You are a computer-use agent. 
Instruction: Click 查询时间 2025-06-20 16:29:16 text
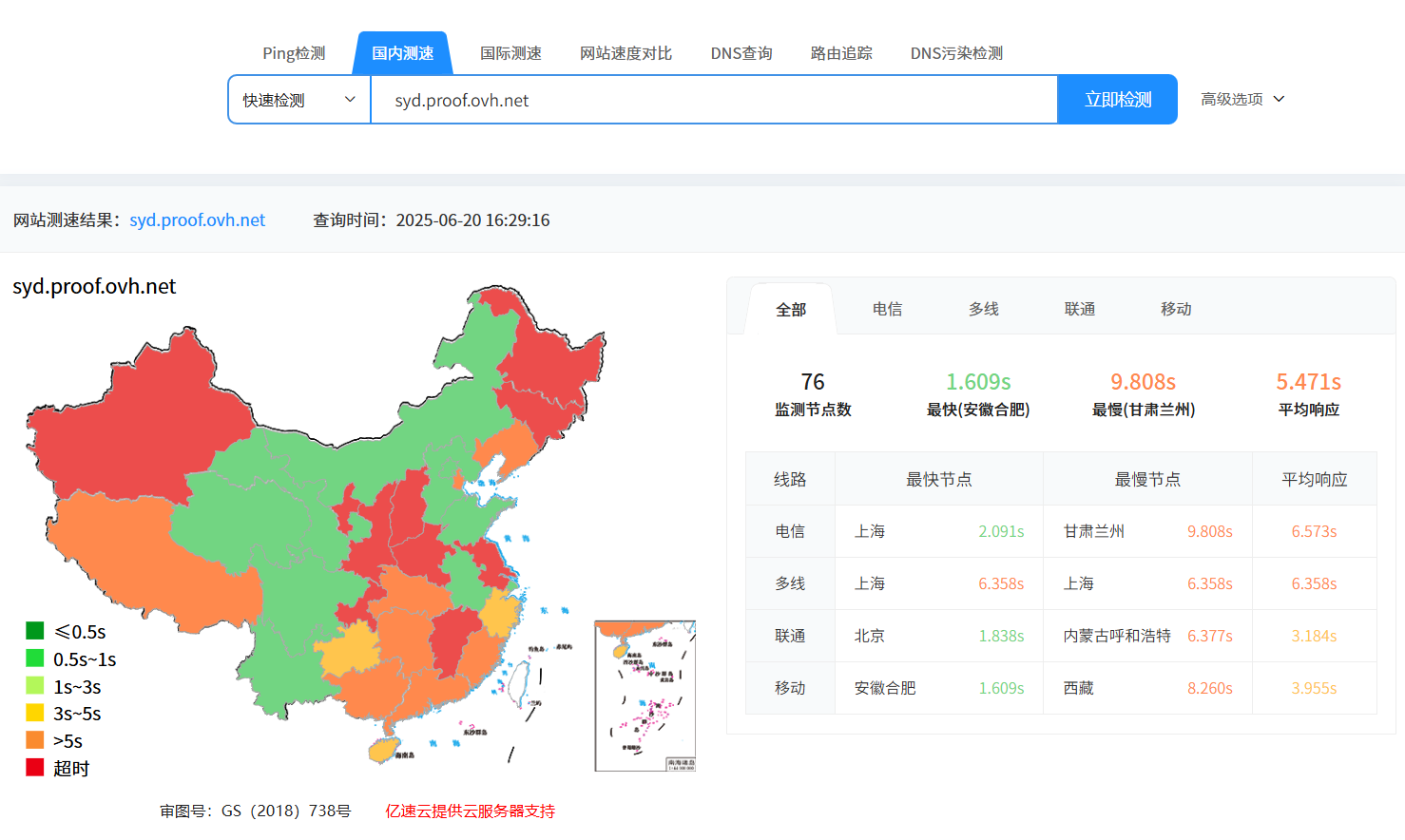[432, 220]
